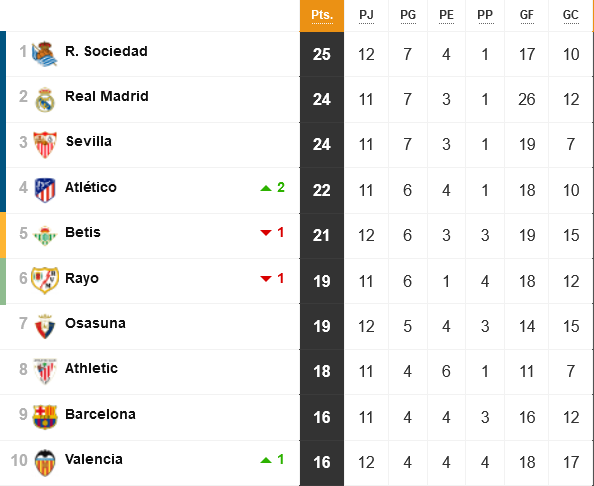
Task: Click the Rayo club crest
Action: point(45,280)
